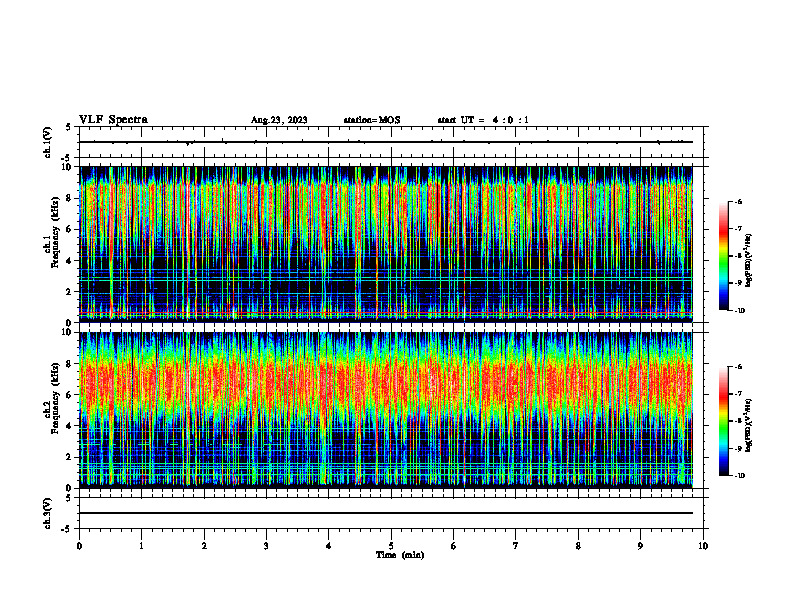Click the time axis tick label "10"

pos(703,546)
